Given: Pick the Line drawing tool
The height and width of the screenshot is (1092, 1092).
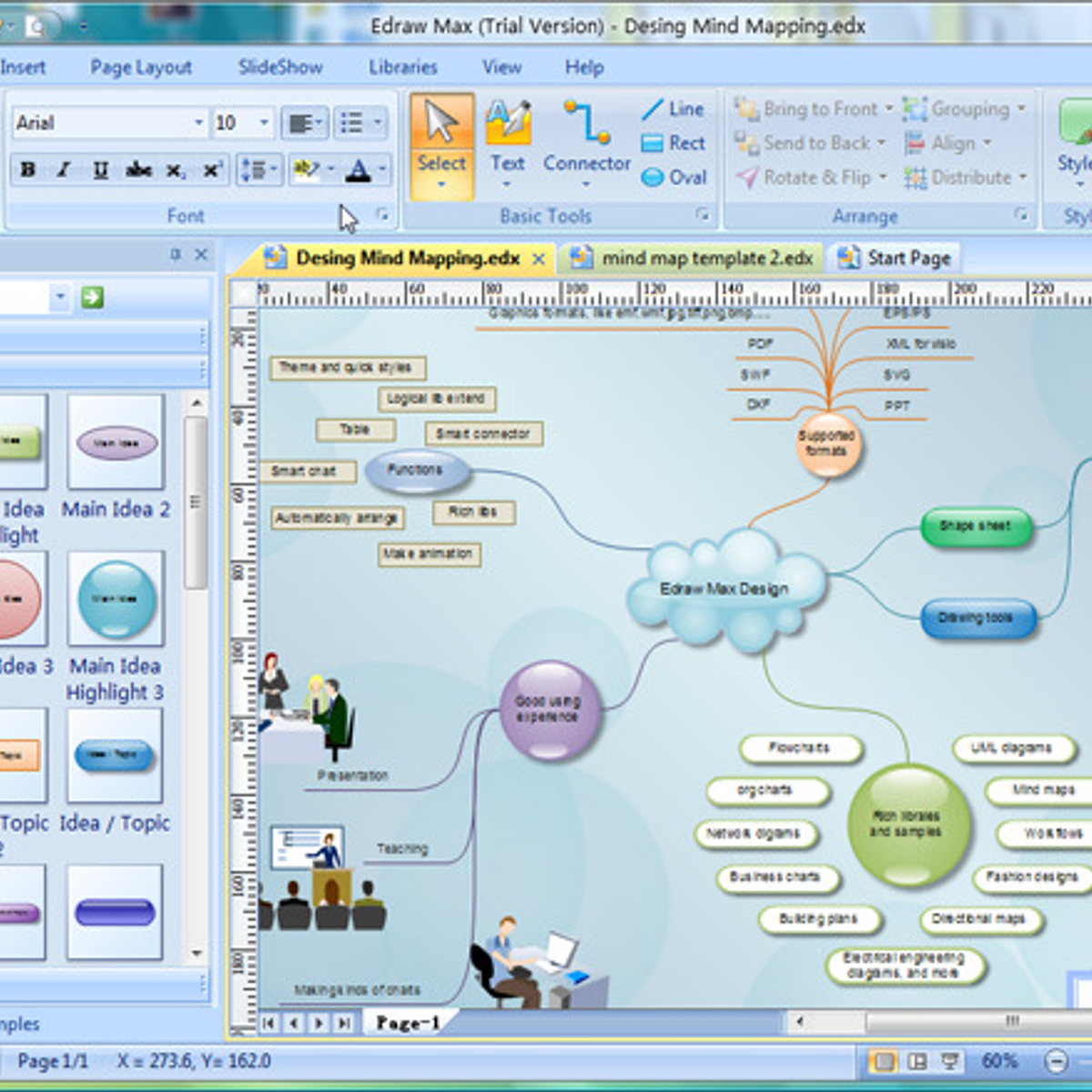Looking at the screenshot, I should [672, 109].
